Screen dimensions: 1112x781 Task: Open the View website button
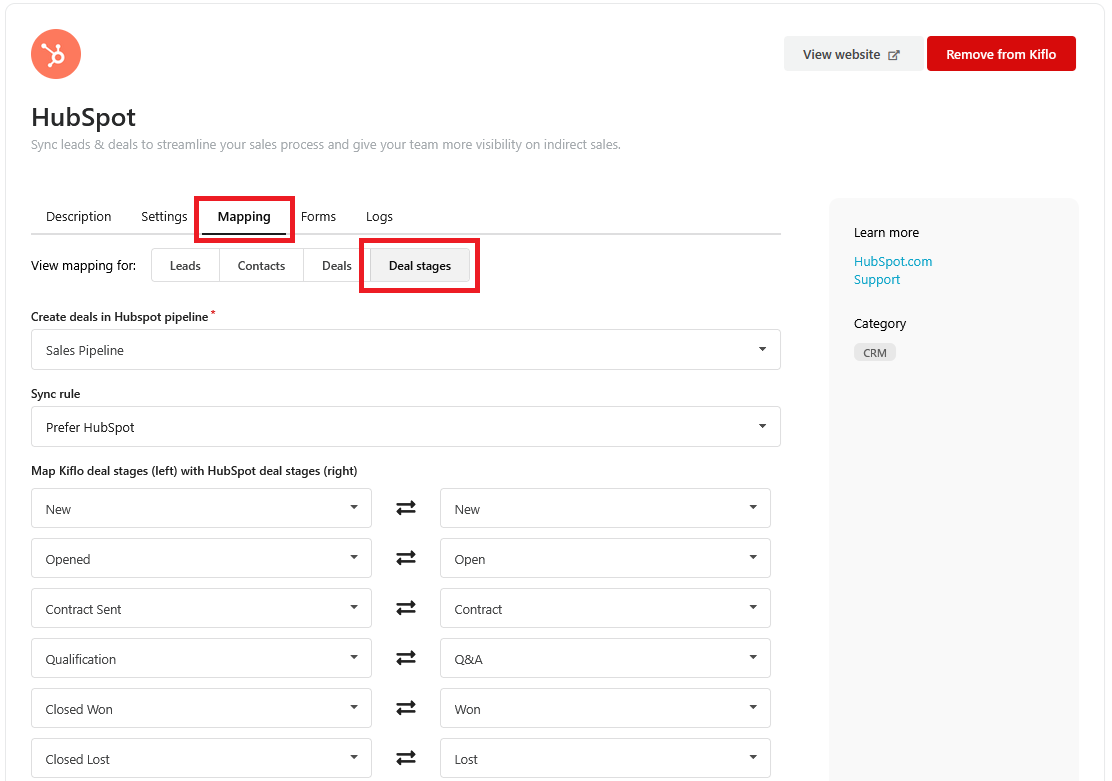pyautogui.click(x=853, y=54)
